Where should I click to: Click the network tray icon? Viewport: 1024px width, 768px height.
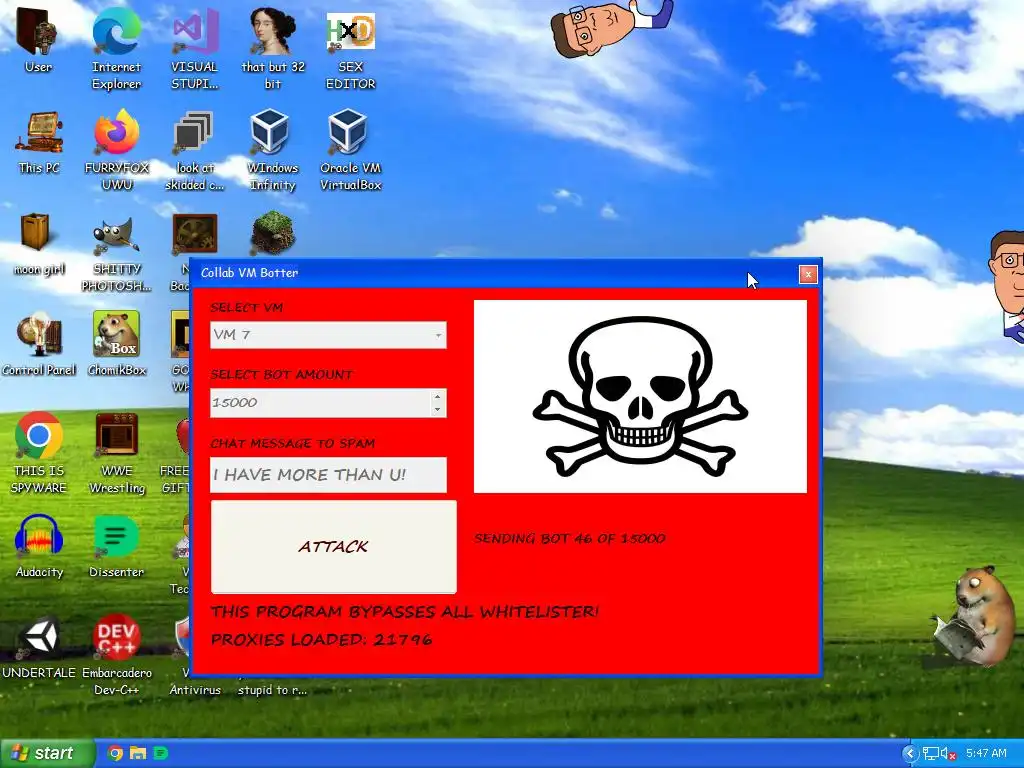pos(931,754)
